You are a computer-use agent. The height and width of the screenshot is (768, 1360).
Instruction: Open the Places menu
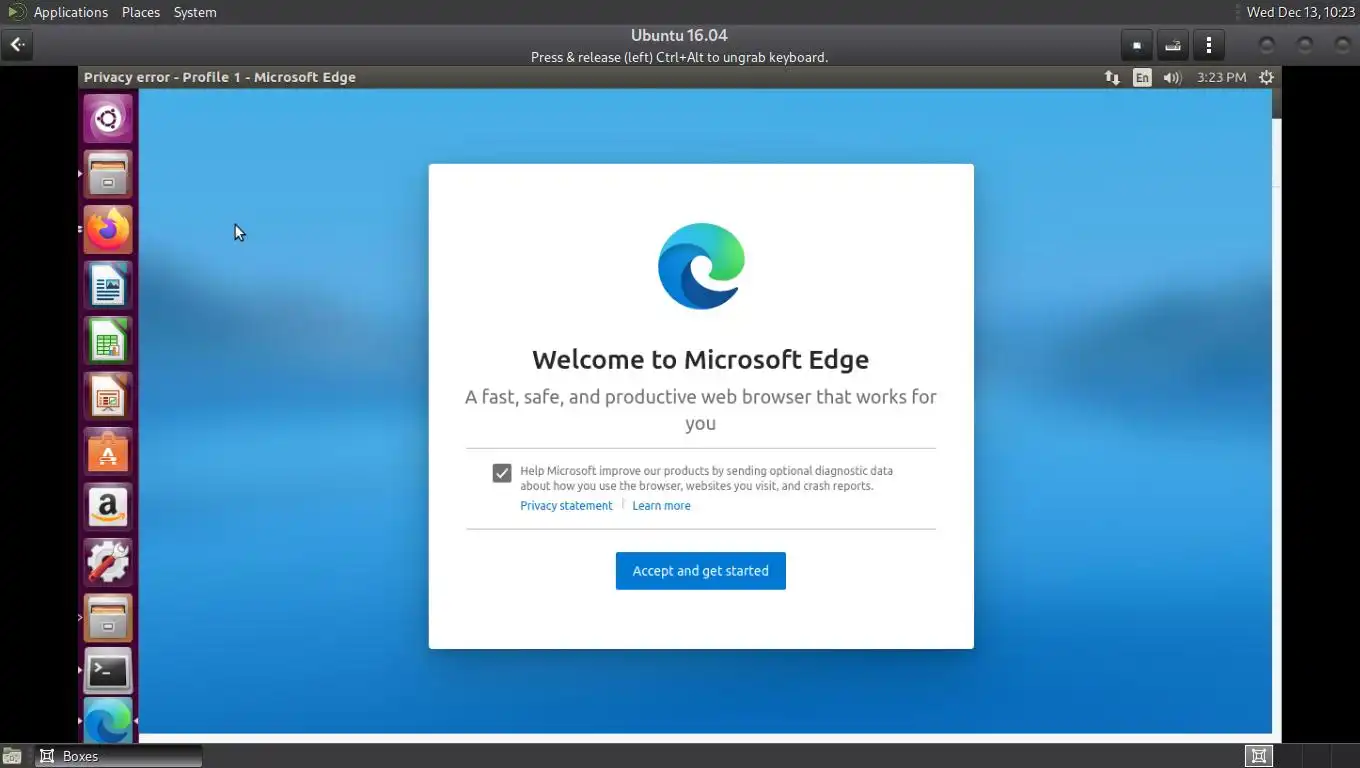point(141,12)
